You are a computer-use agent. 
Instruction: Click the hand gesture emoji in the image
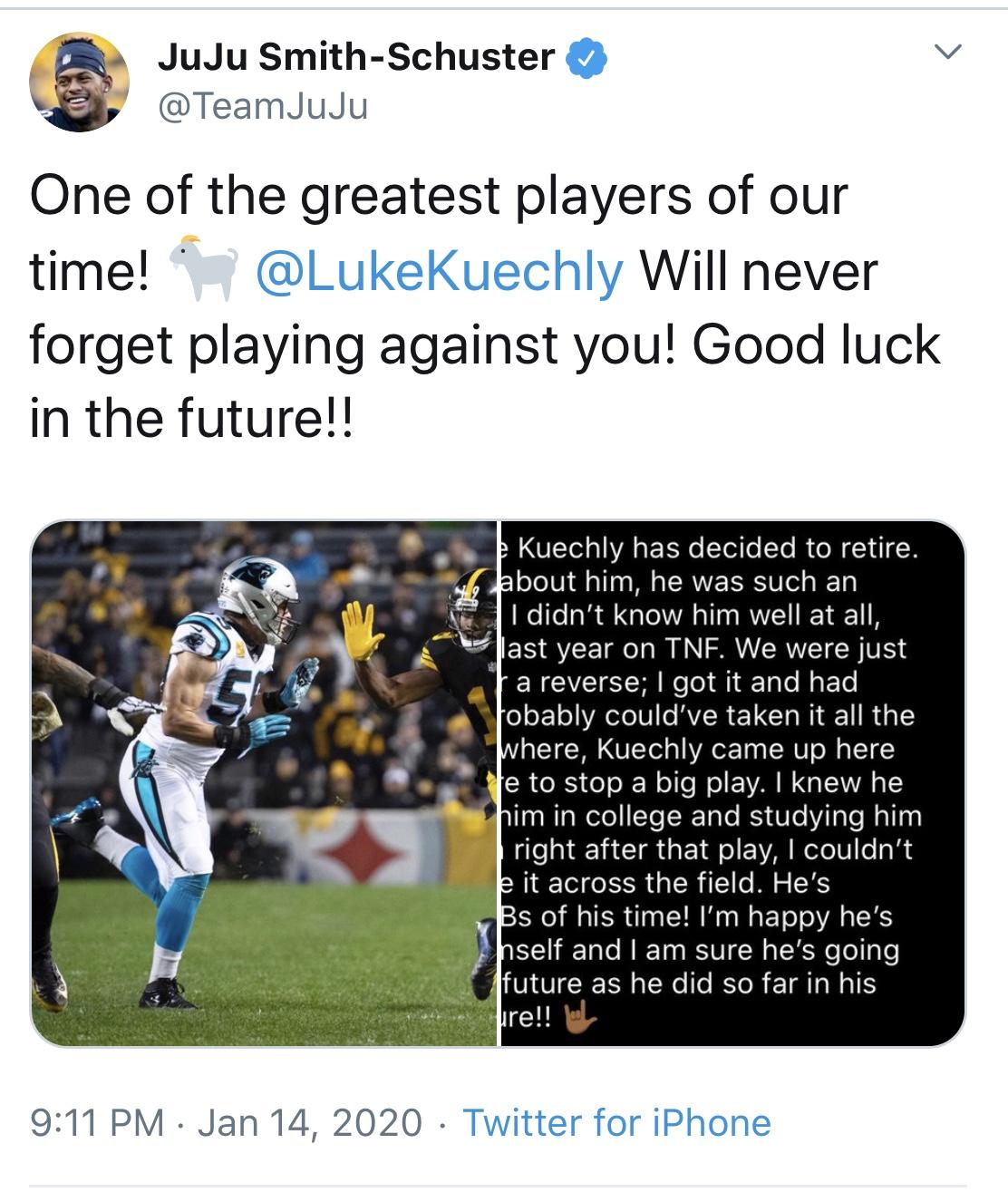click(580, 1018)
